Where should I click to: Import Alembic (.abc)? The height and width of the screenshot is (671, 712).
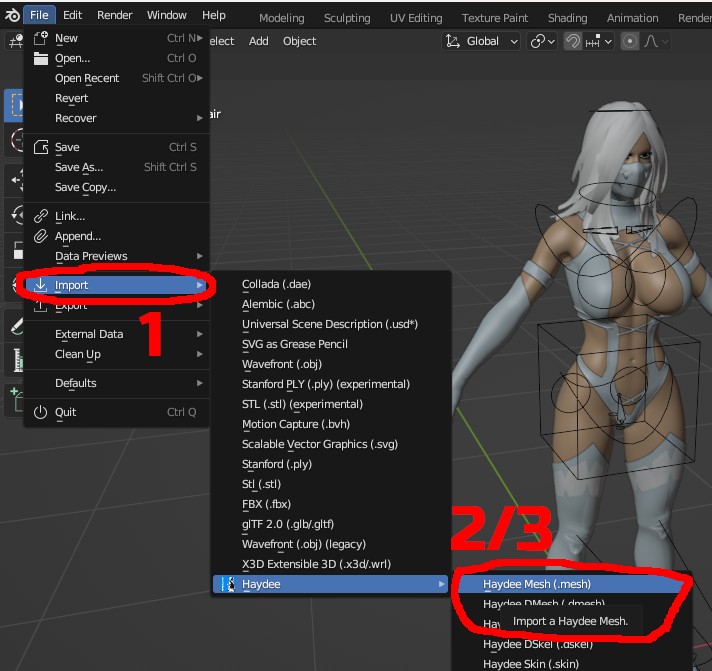click(x=331, y=304)
